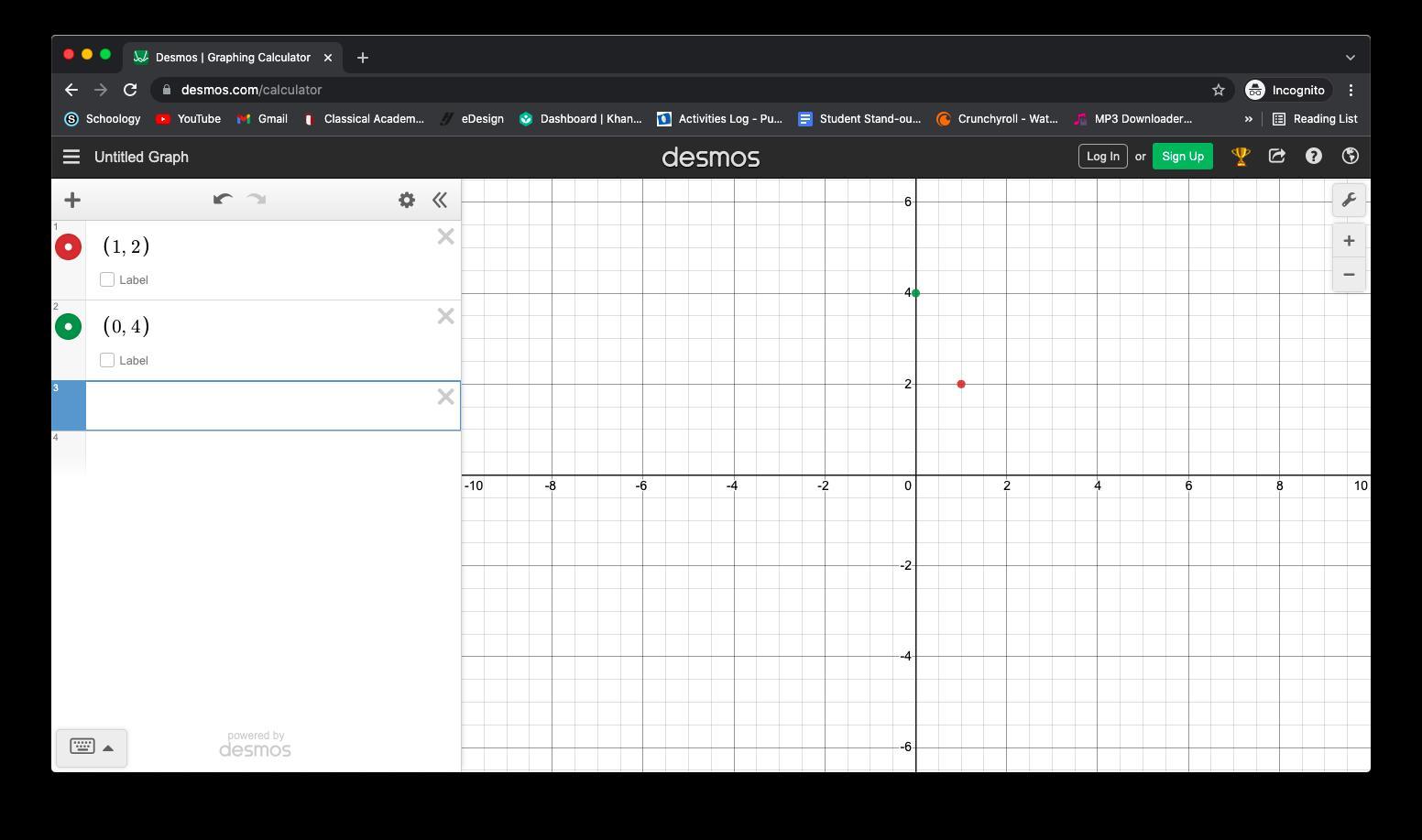Undo the last expression edit
Viewport: 1422px width, 840px height.
coord(222,200)
